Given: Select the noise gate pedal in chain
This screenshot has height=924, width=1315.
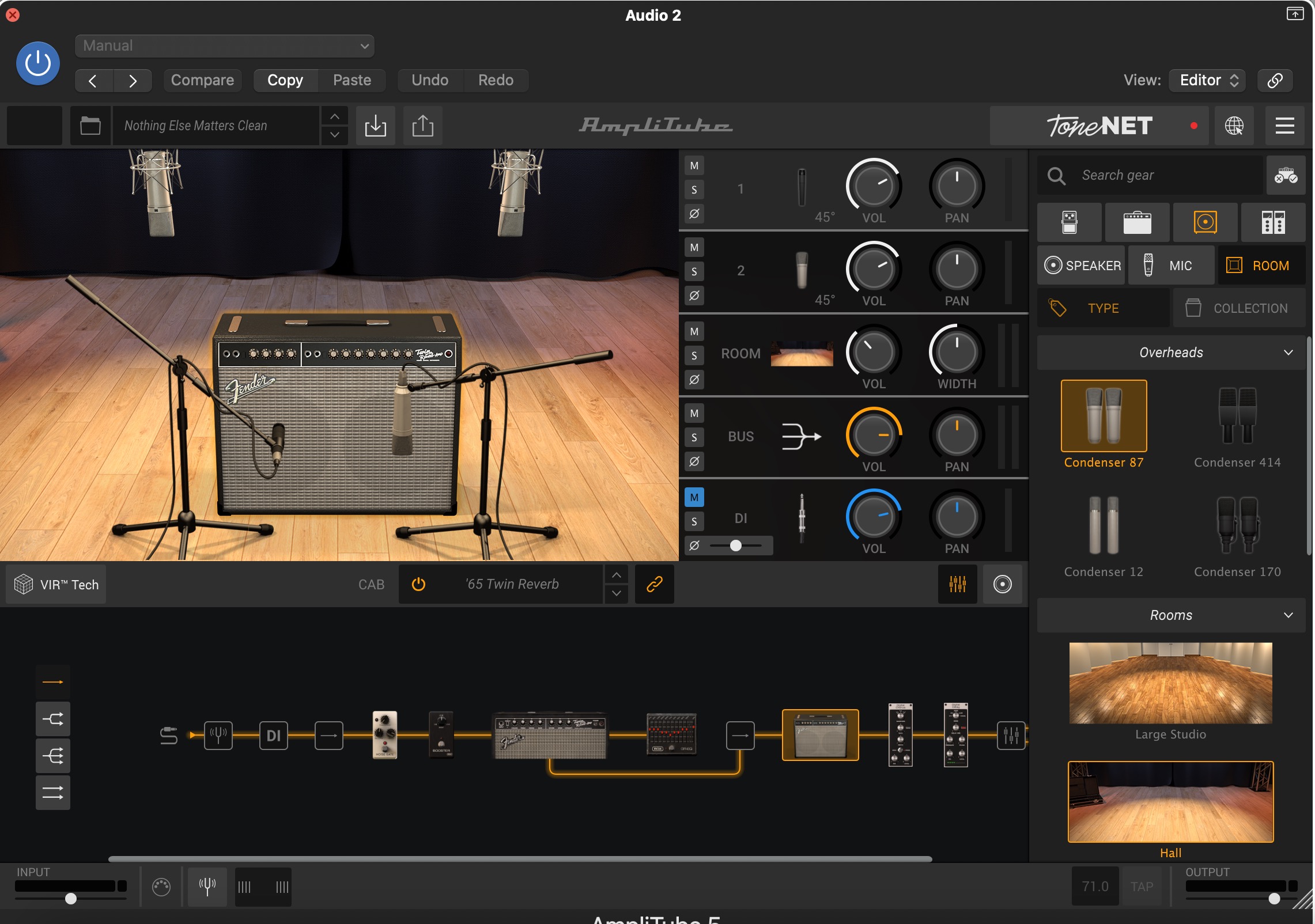Looking at the screenshot, I should point(385,735).
